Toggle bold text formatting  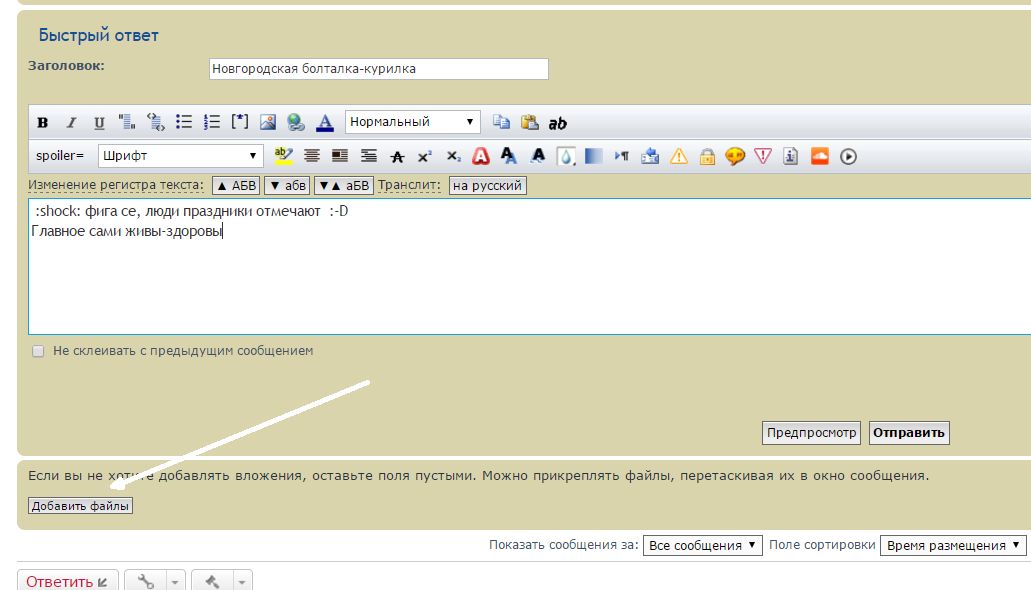point(43,123)
